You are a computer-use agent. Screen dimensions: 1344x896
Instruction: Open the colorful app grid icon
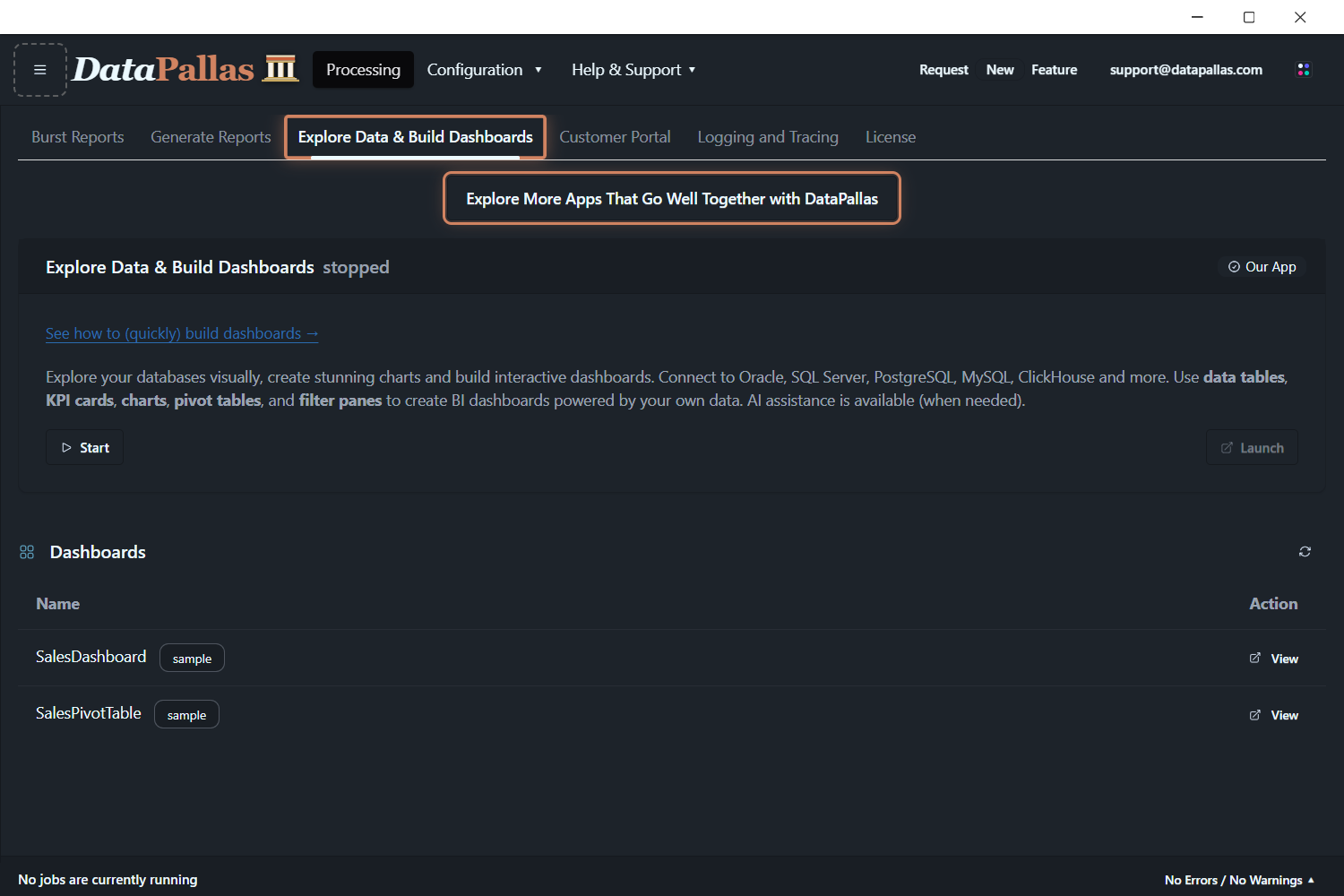(x=1304, y=70)
